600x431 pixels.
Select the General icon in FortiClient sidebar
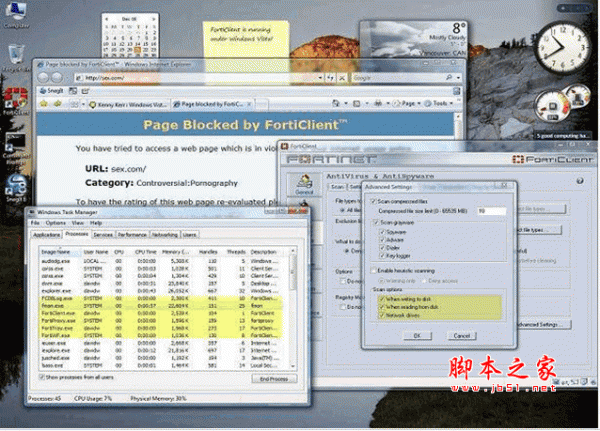(304, 185)
